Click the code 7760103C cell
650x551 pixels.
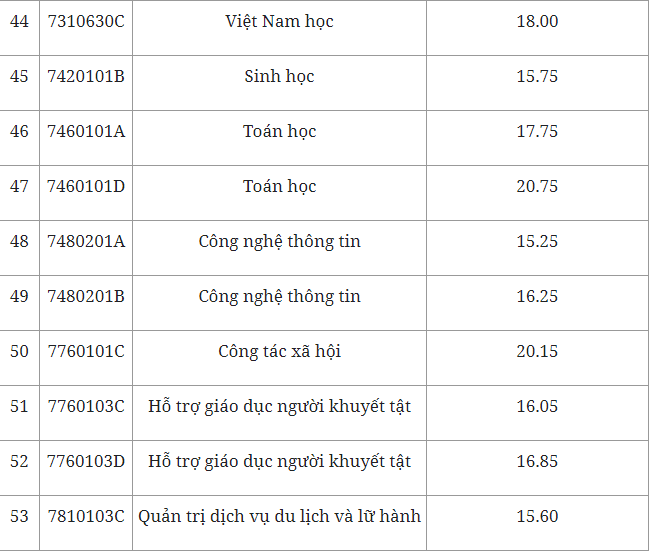pos(86,407)
